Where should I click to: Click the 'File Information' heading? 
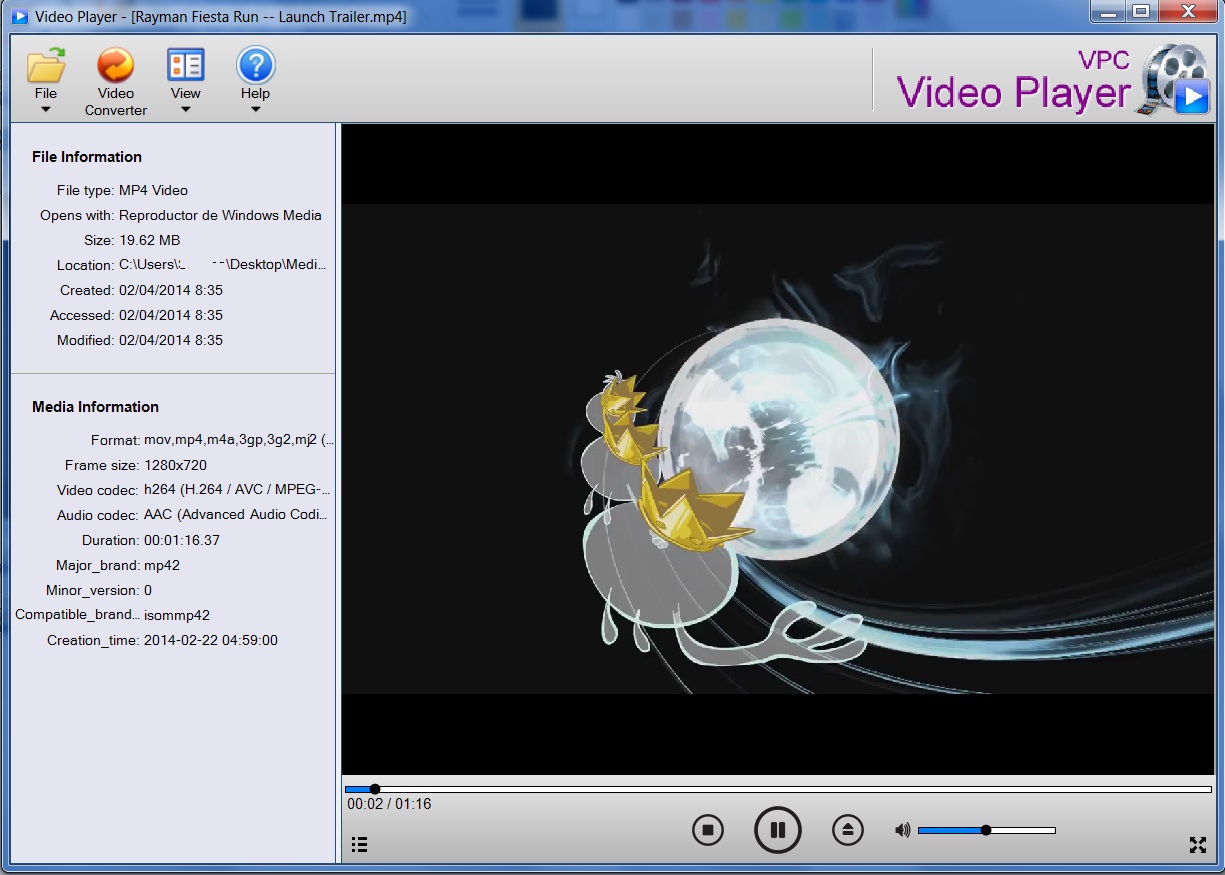[87, 157]
